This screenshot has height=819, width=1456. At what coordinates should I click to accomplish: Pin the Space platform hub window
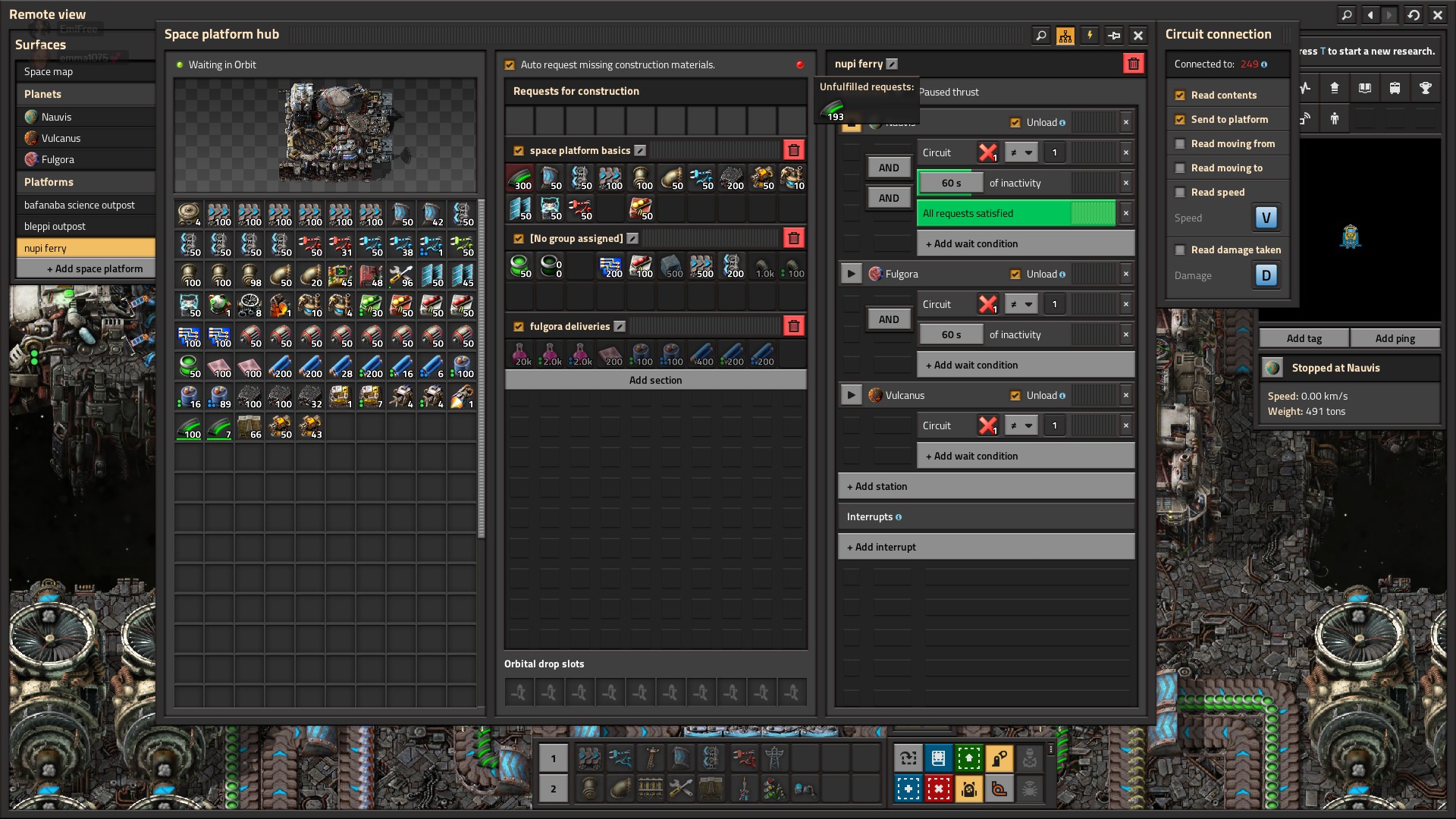(1114, 35)
